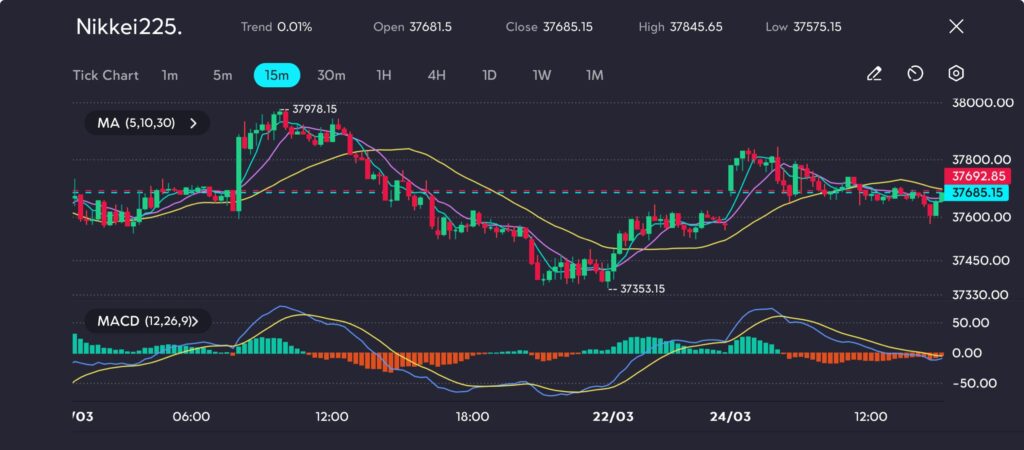The height and width of the screenshot is (450, 1024).
Task: Select the active 15m timeframe
Action: tap(277, 75)
